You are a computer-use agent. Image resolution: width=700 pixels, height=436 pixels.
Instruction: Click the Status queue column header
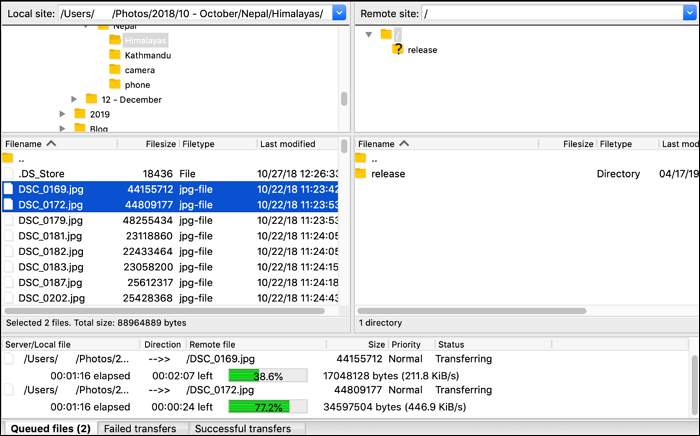coord(493,345)
